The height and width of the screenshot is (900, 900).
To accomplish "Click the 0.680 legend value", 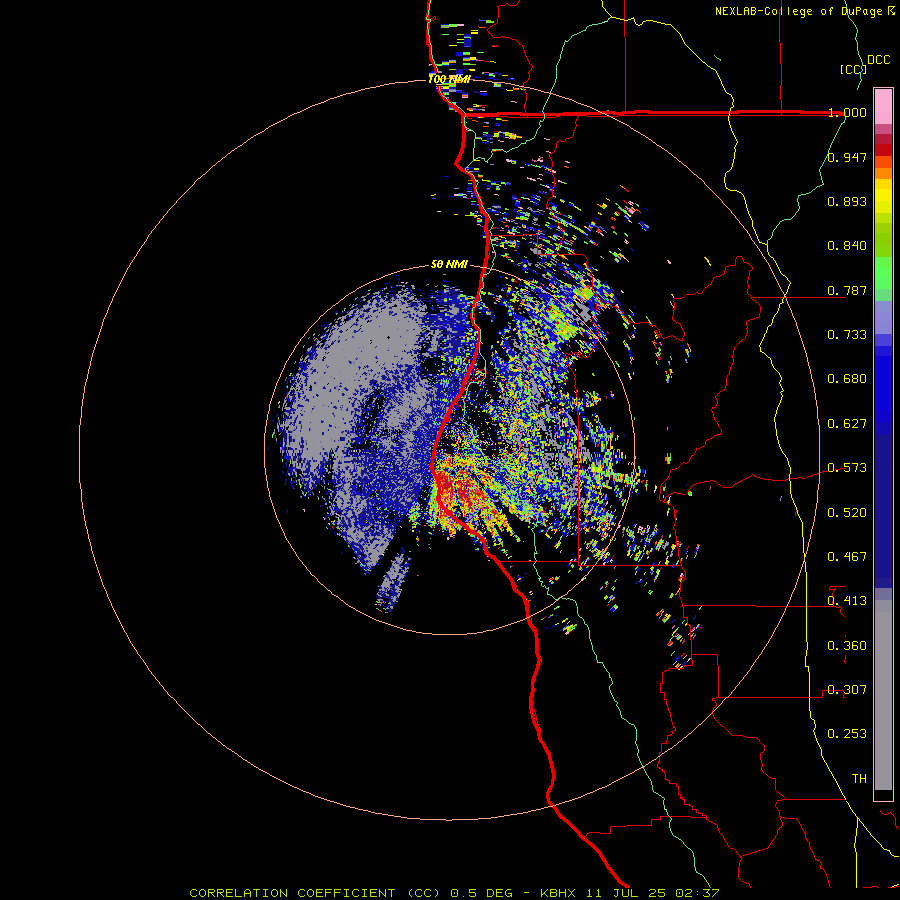I will click(x=847, y=379).
